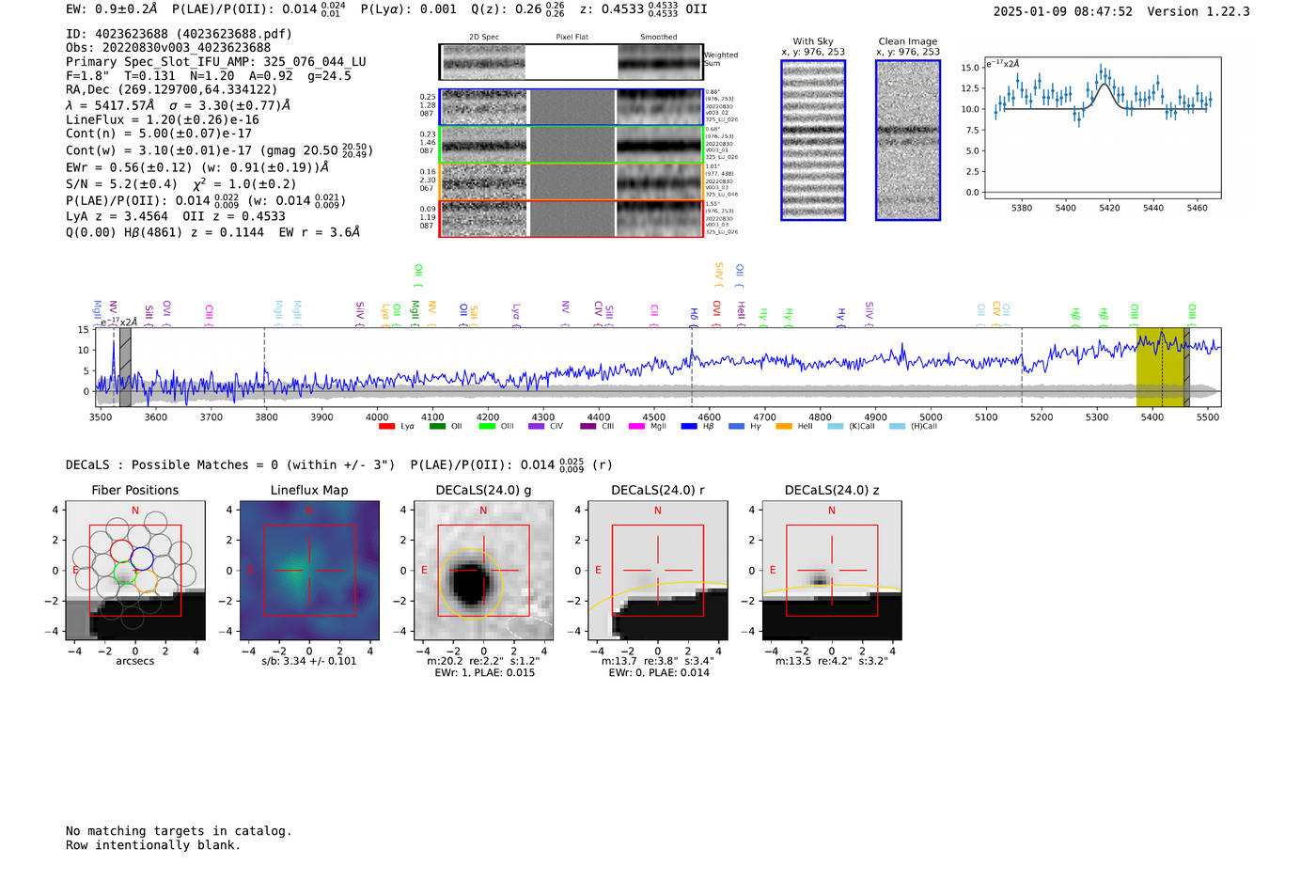Open the DECaLS(24.0) z cutout
Image resolution: width=1316 pixels, height=896 pixels.
pyautogui.click(x=831, y=571)
